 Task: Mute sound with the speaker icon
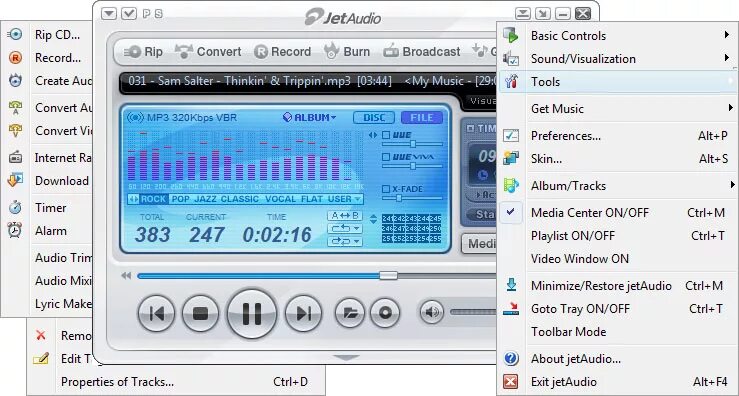coord(432,312)
